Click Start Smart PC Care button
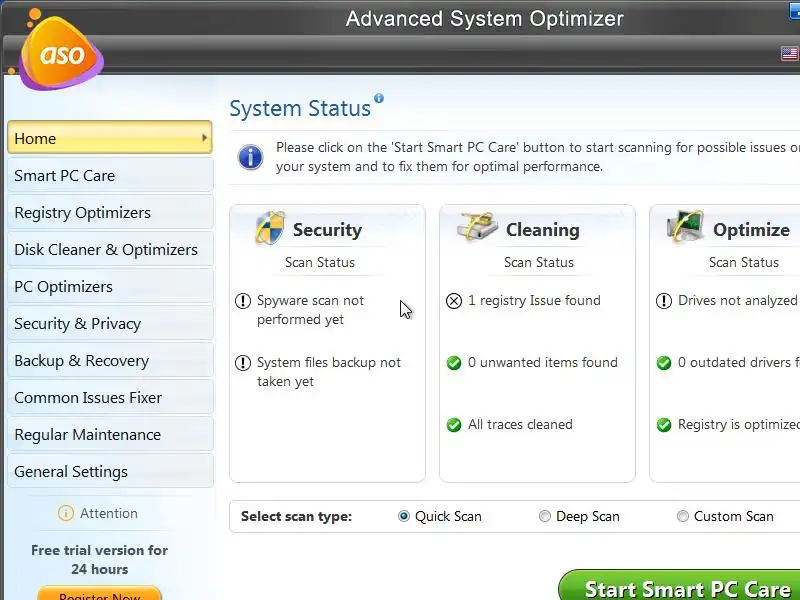800x600 pixels. [x=680, y=586]
